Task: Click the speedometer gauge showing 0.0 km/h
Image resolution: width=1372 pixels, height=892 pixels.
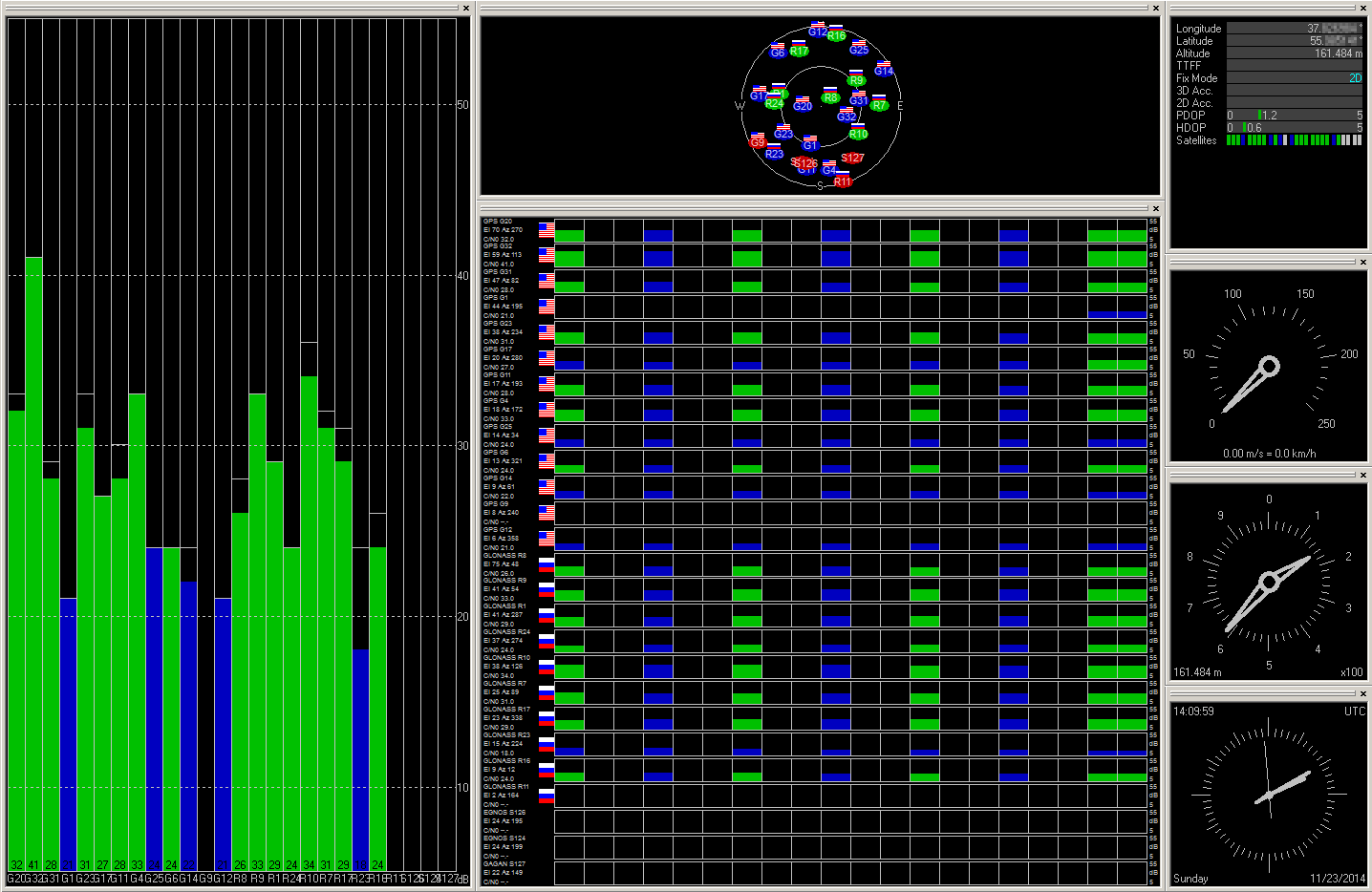Action: (x=1269, y=367)
